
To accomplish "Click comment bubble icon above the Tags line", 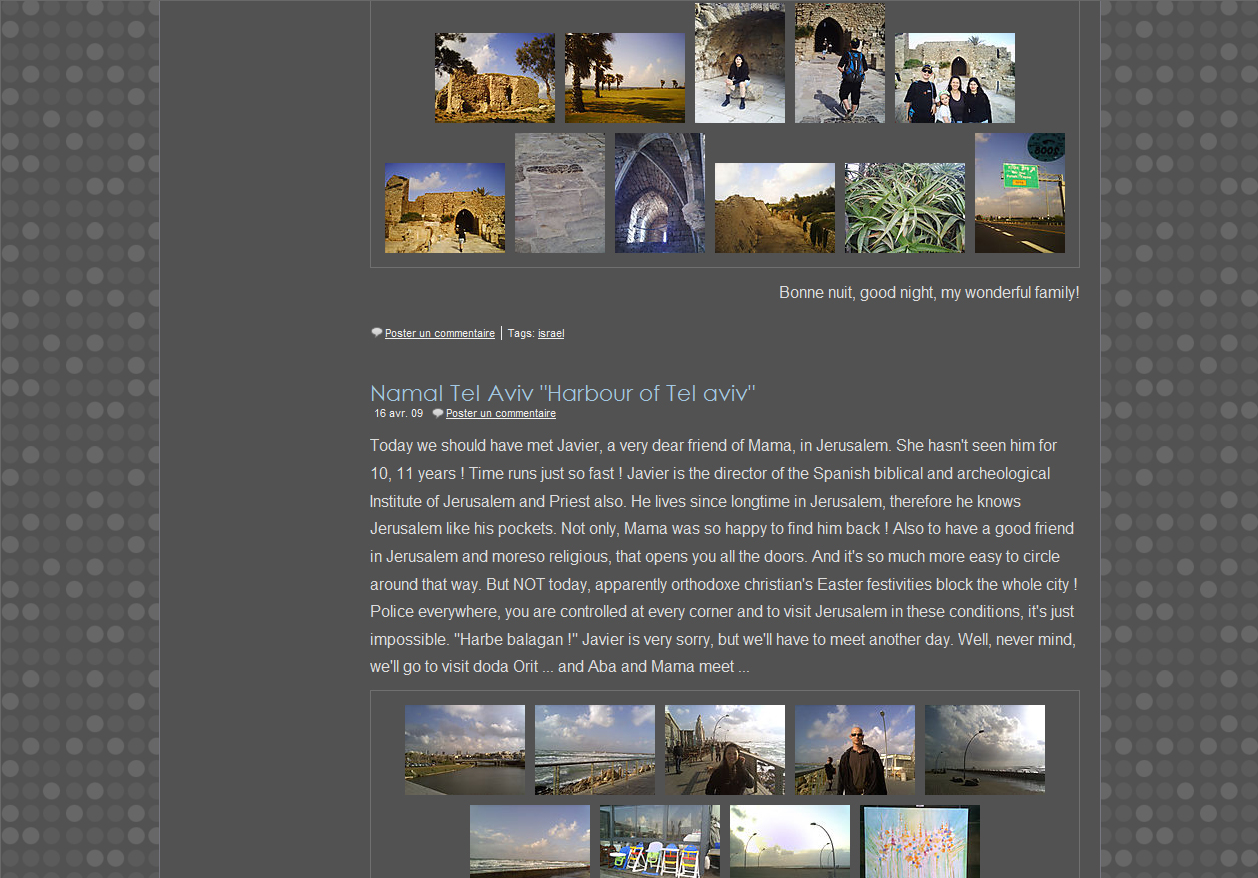I will point(376,333).
